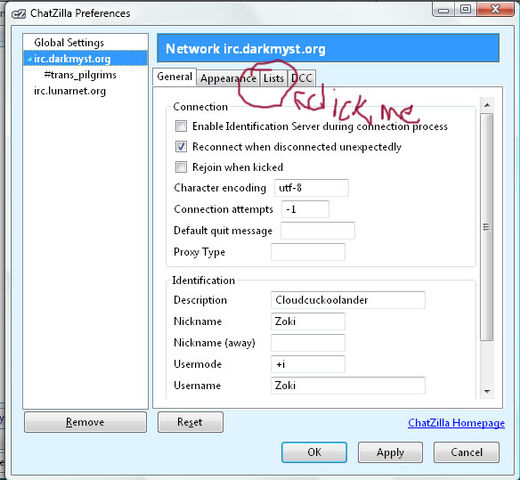
Task: Click the Identification group label
Action: (x=203, y=280)
